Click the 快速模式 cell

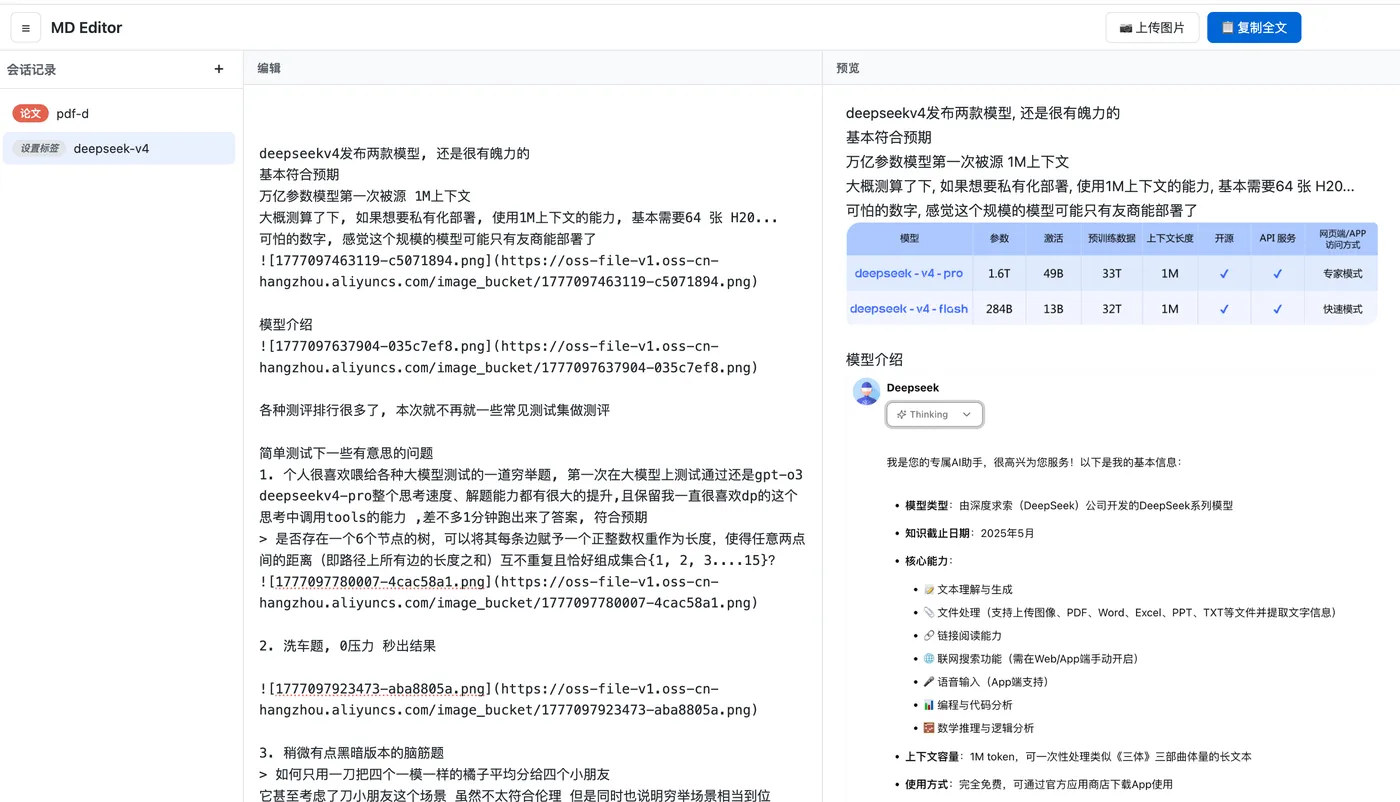1342,309
